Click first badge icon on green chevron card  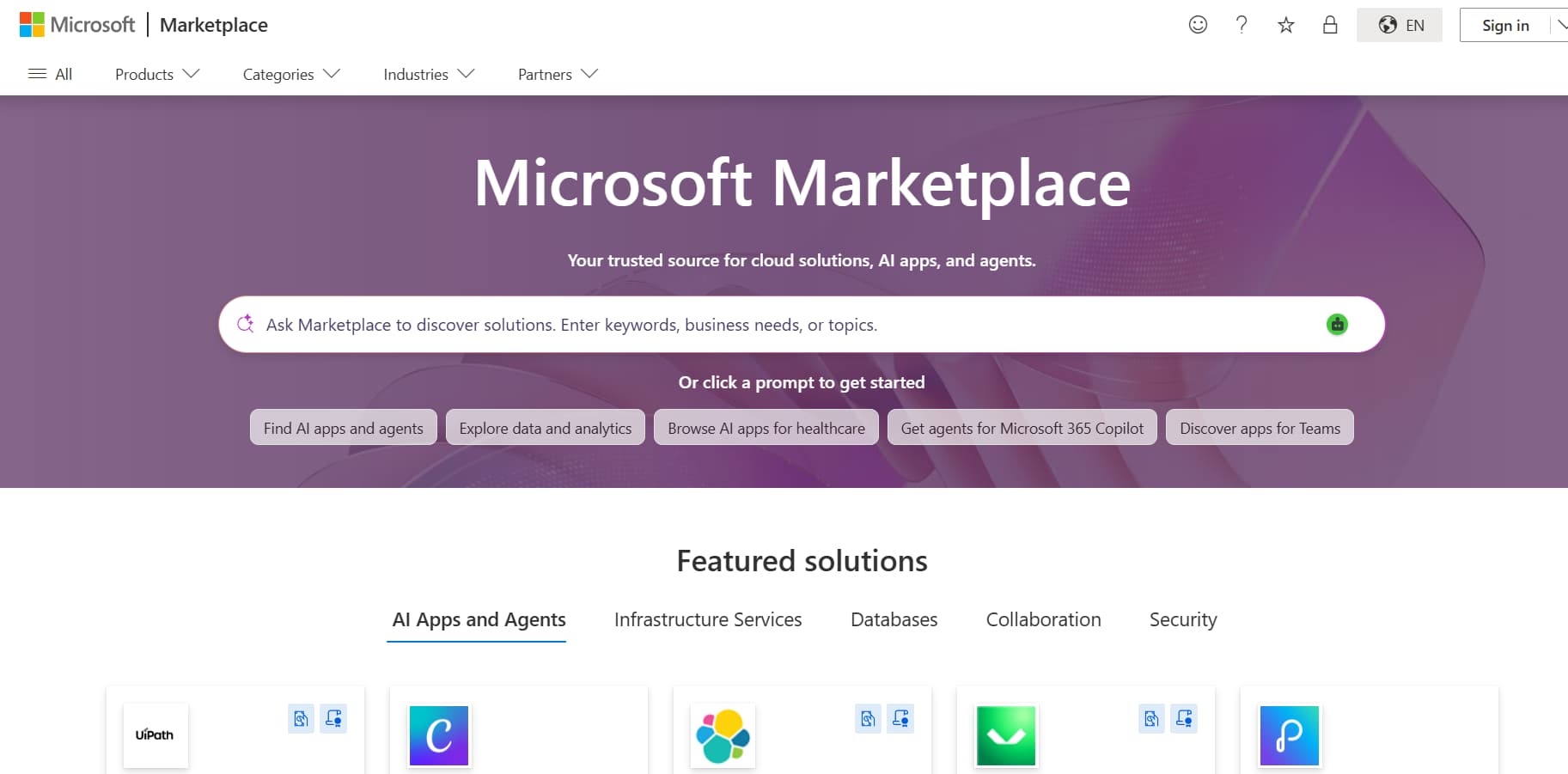pyautogui.click(x=1151, y=718)
